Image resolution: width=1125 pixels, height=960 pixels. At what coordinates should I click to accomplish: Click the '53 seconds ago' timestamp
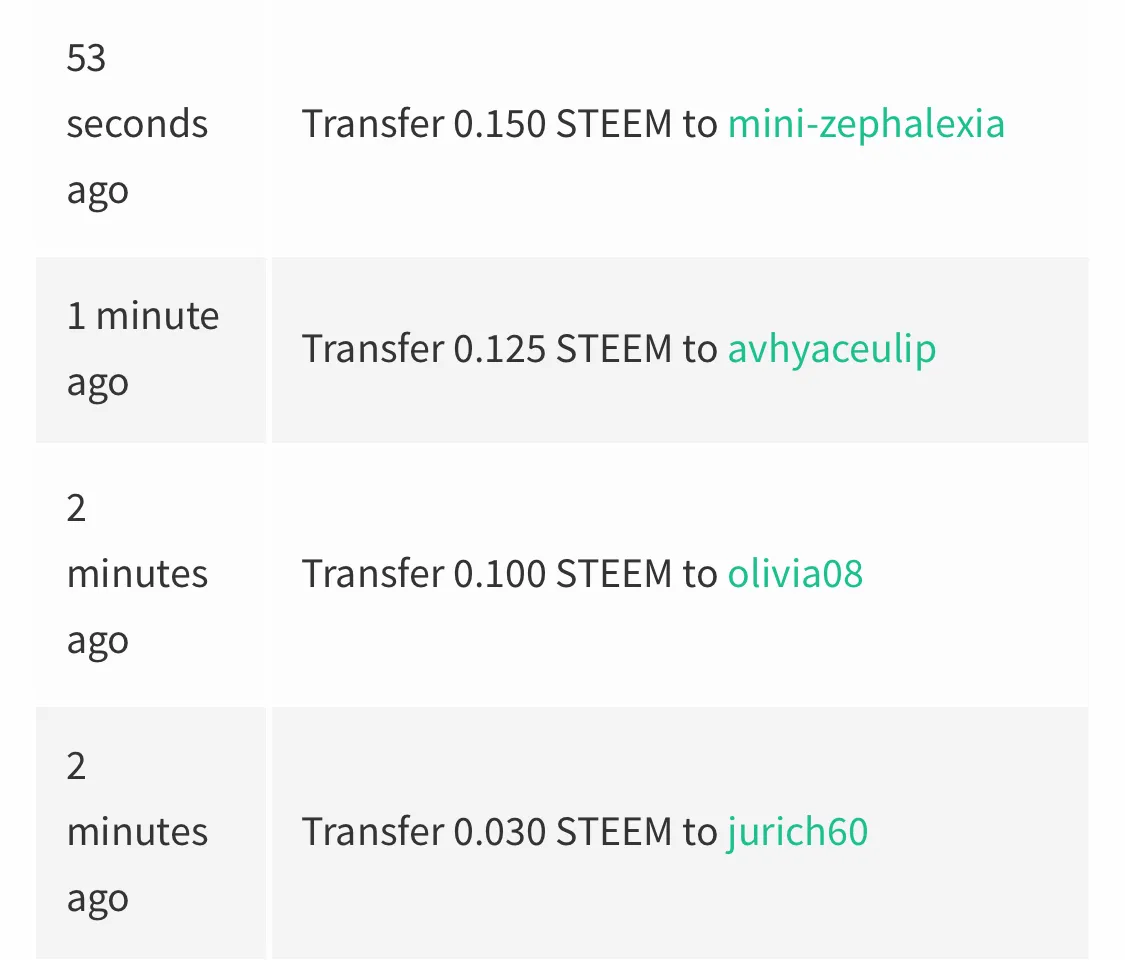click(x=137, y=124)
